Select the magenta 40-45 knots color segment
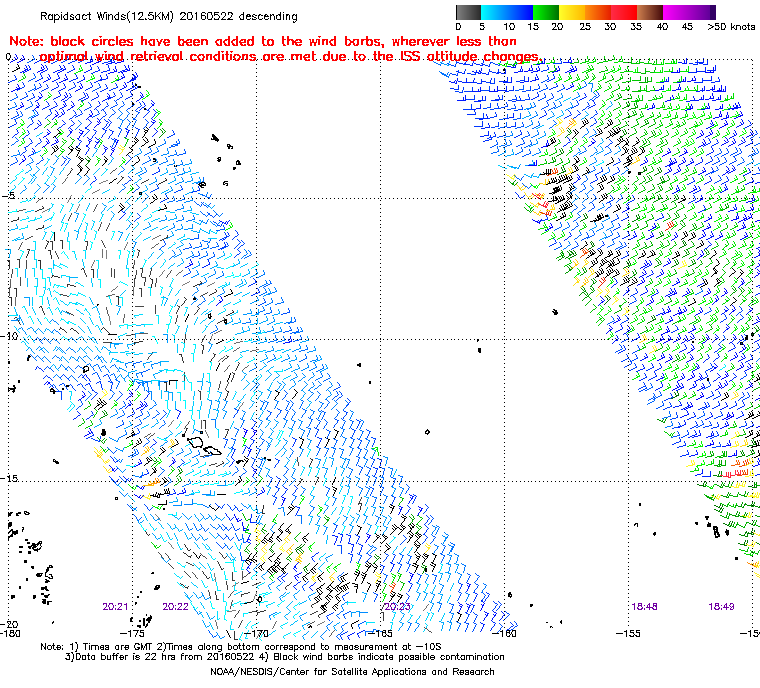The image size is (760, 688). coord(676,12)
